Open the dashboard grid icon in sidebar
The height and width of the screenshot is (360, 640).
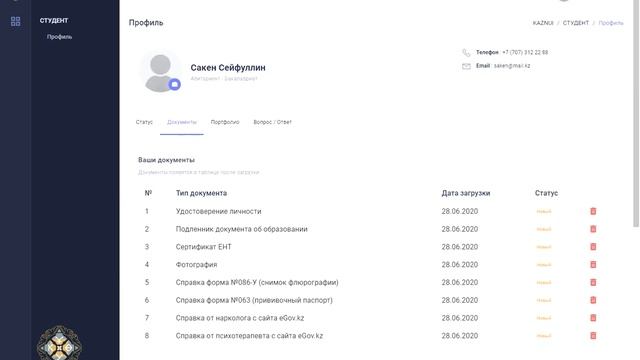coord(16,21)
